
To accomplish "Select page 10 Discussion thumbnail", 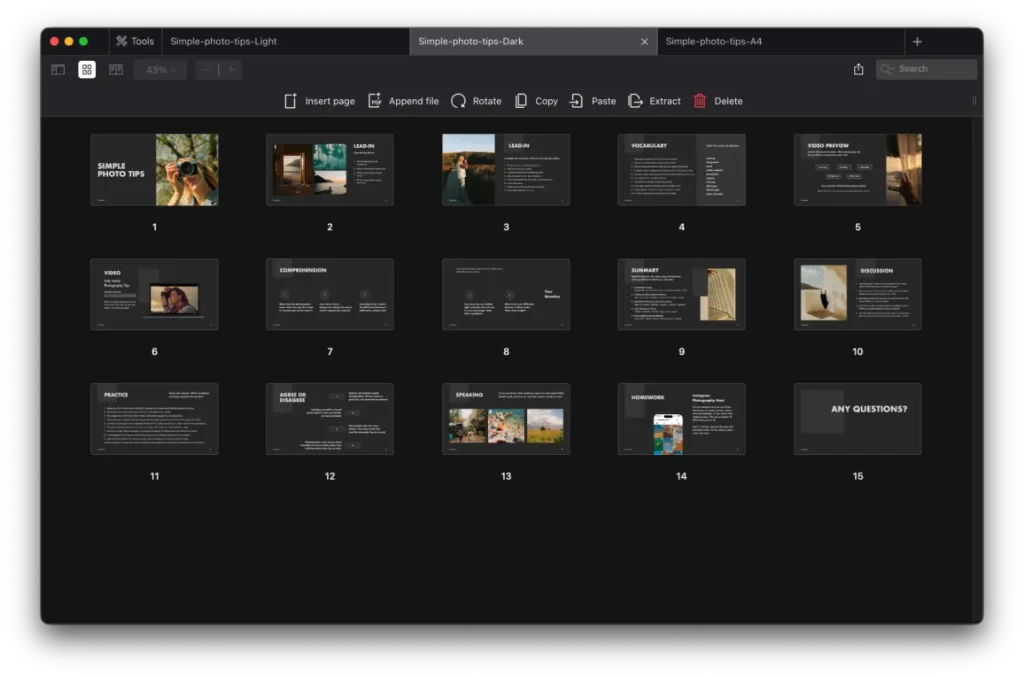I will click(857, 294).
